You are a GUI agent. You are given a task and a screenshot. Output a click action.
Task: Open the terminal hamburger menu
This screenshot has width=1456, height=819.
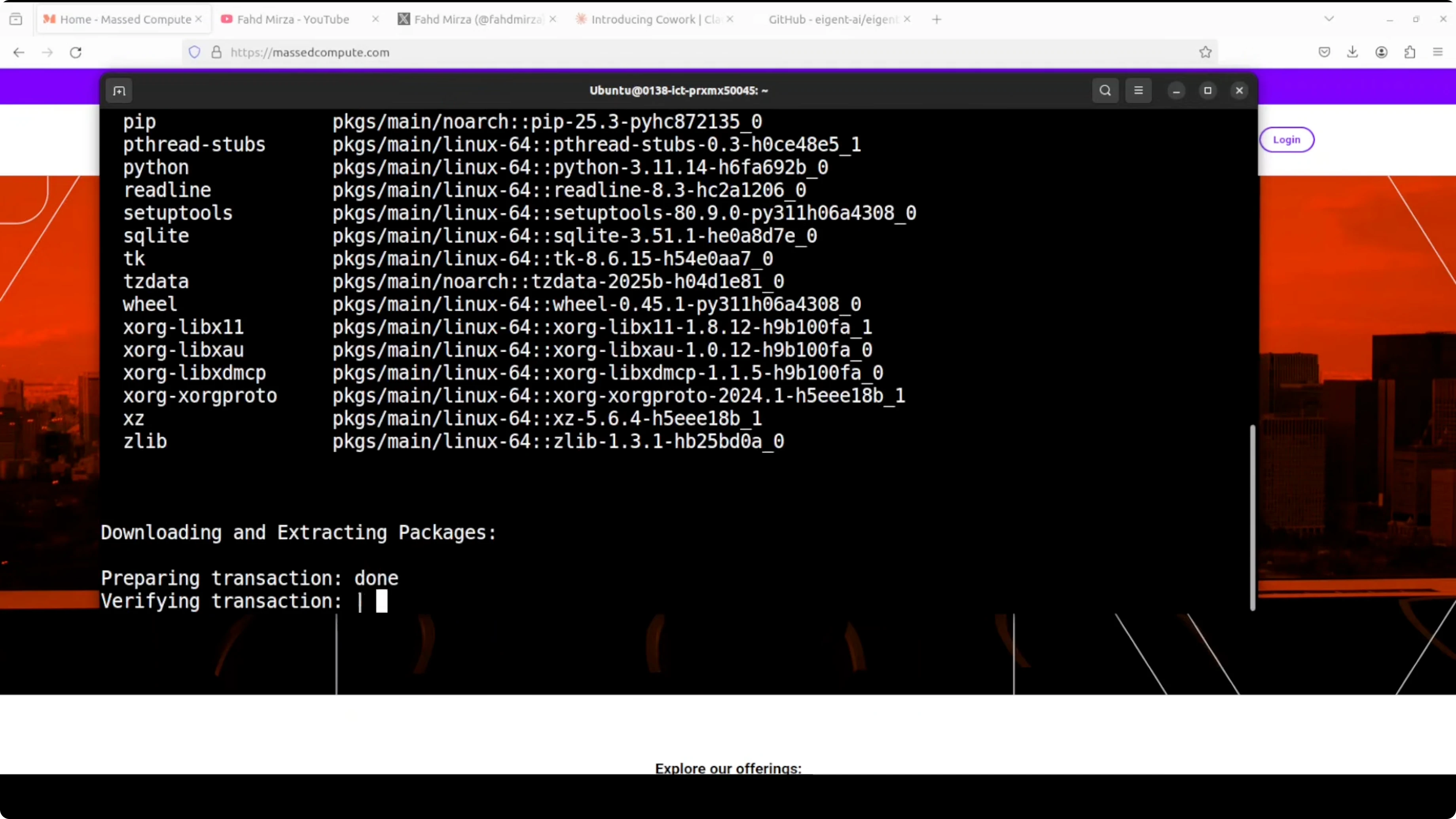pos(1138,91)
